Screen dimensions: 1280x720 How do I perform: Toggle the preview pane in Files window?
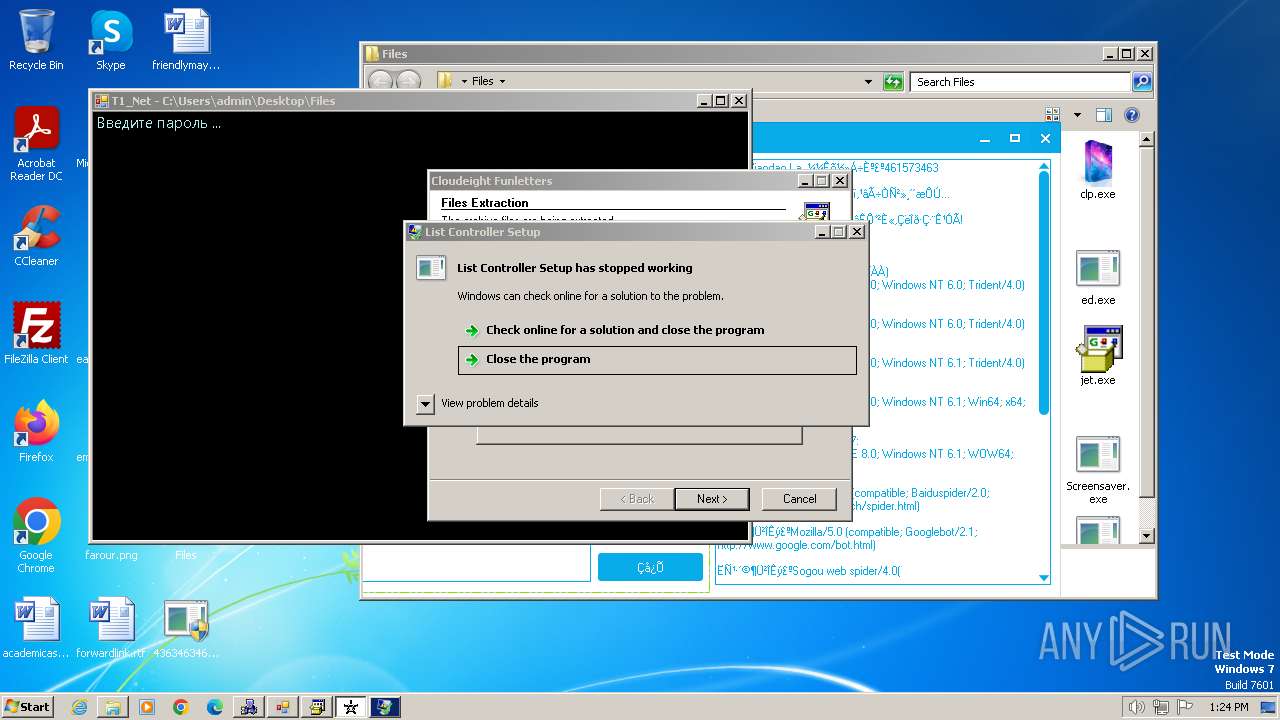coord(1103,115)
